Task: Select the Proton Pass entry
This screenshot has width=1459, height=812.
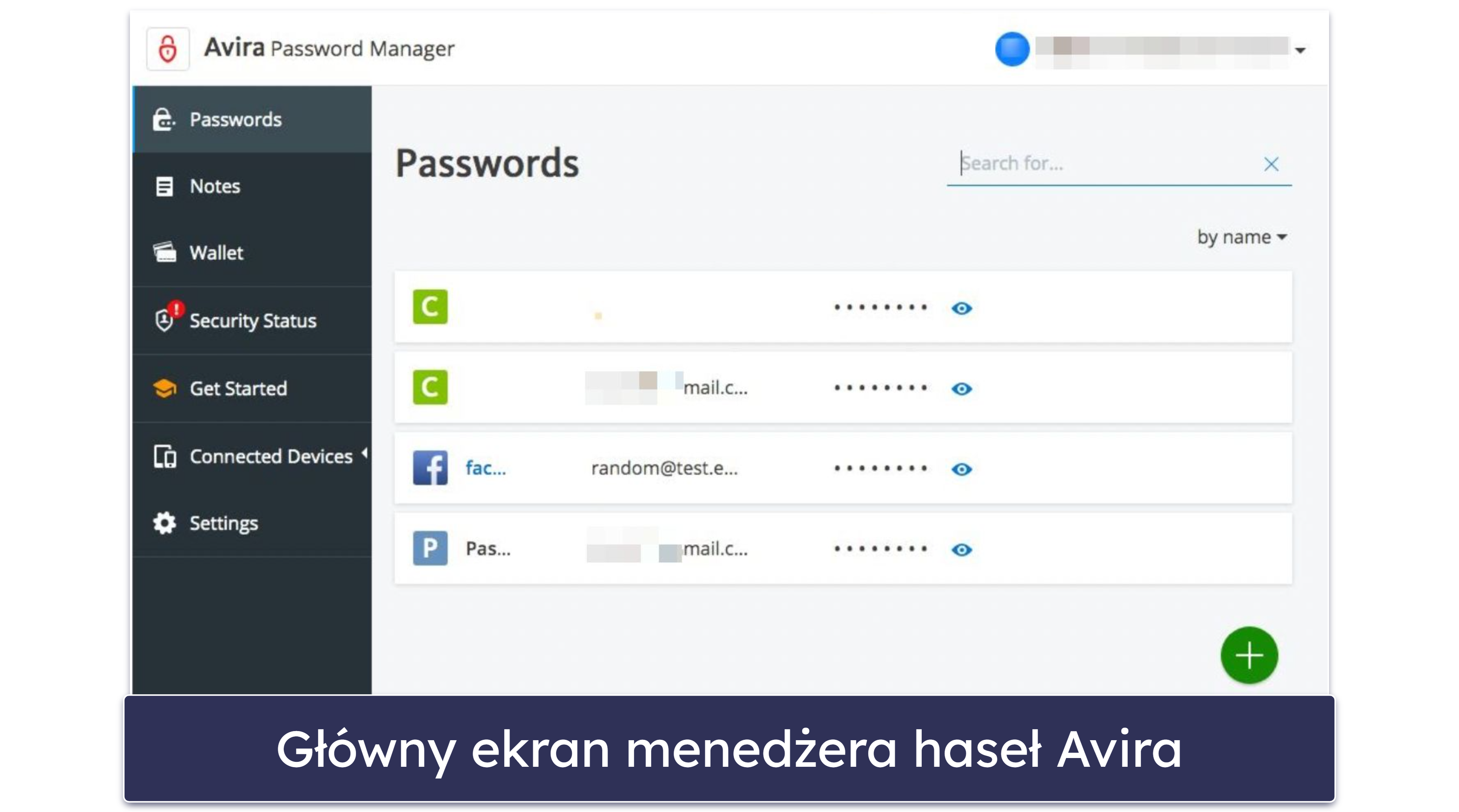Action: [840, 548]
